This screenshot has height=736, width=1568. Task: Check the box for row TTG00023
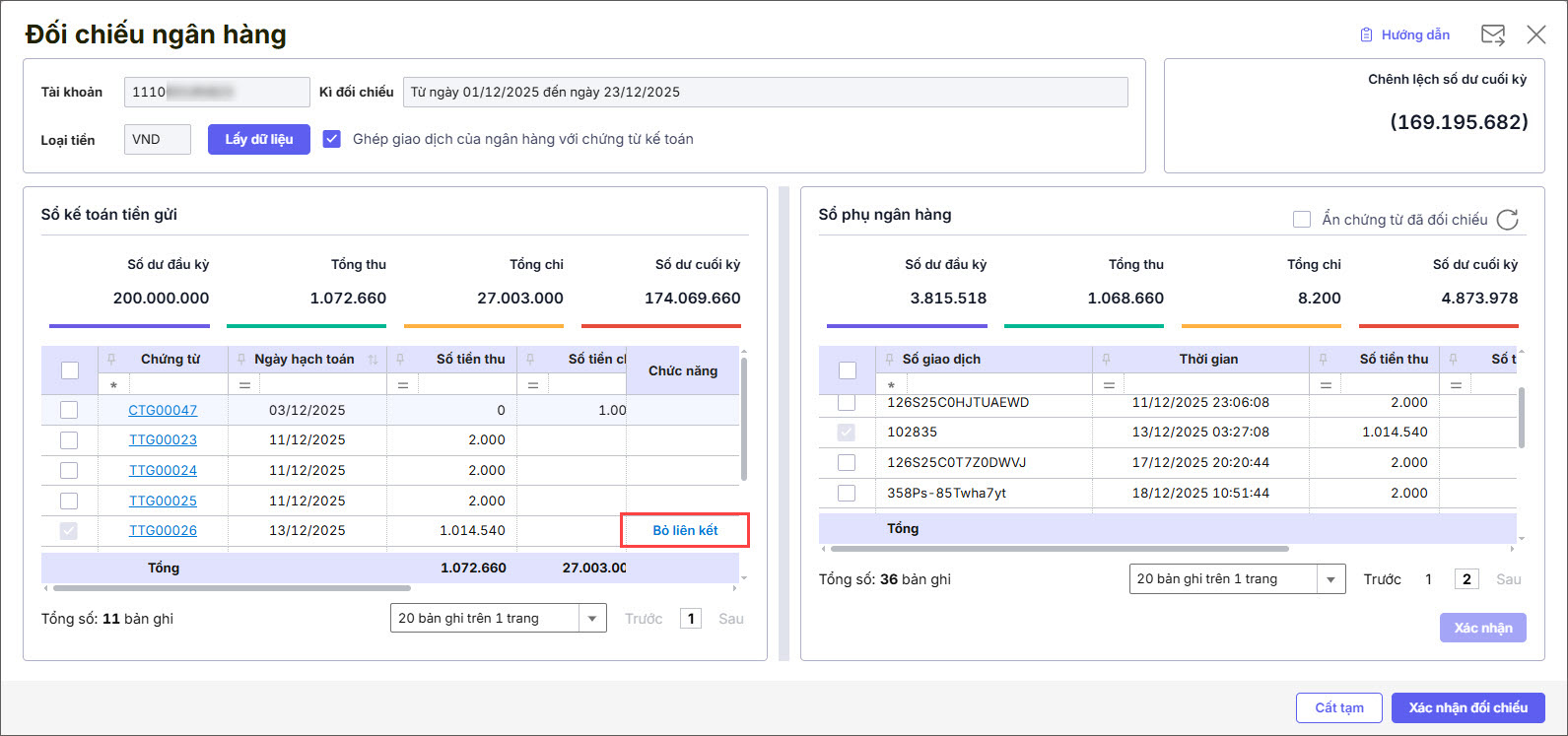coord(69,440)
